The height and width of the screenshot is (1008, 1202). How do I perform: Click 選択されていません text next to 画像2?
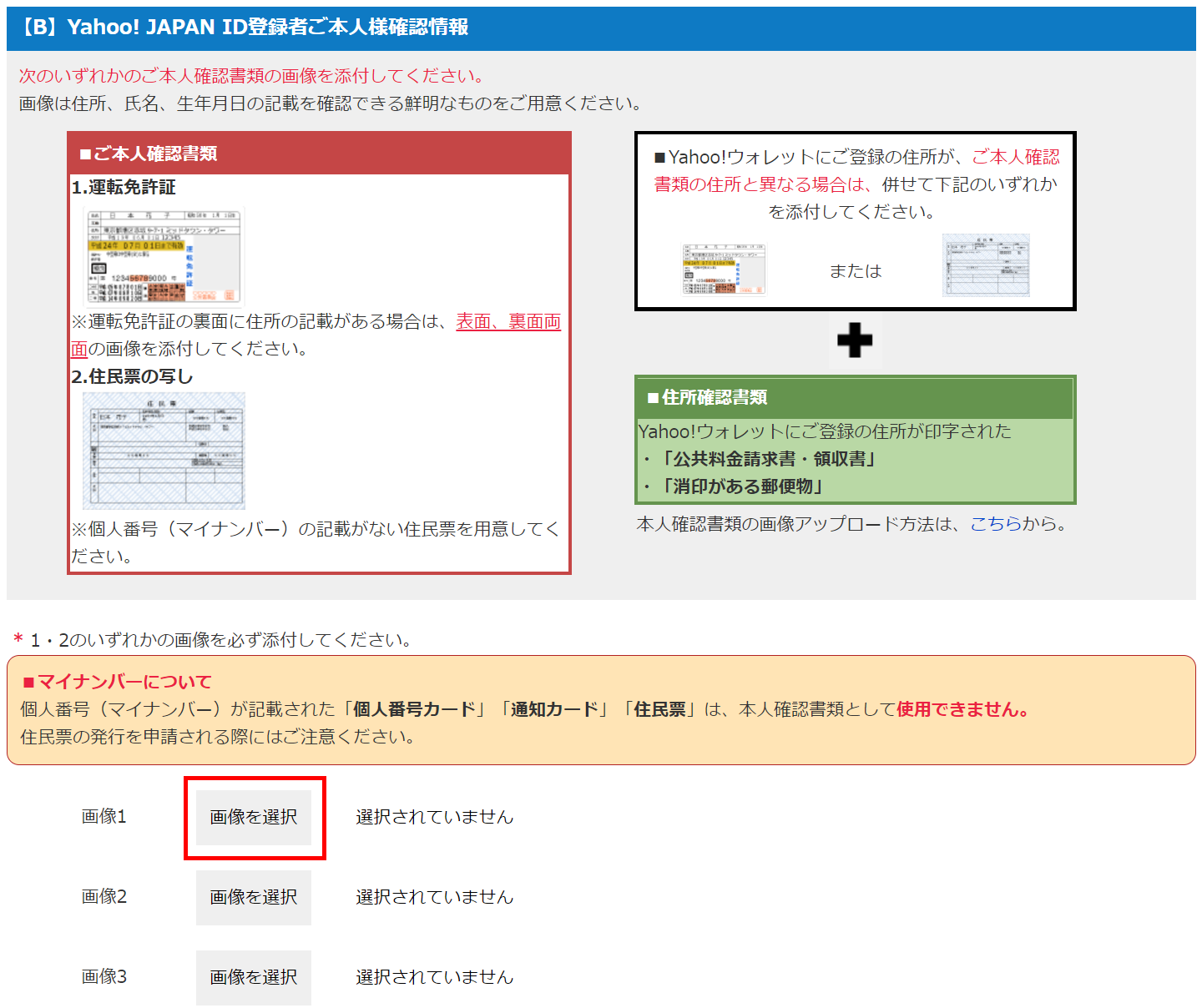click(x=434, y=897)
